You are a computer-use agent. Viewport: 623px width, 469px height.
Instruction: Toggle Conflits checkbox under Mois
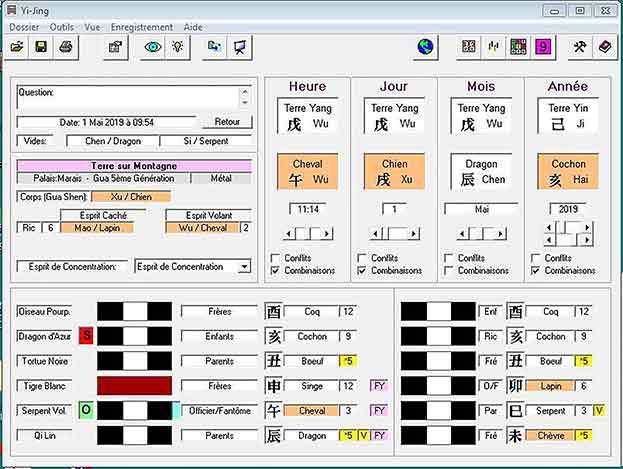448,258
